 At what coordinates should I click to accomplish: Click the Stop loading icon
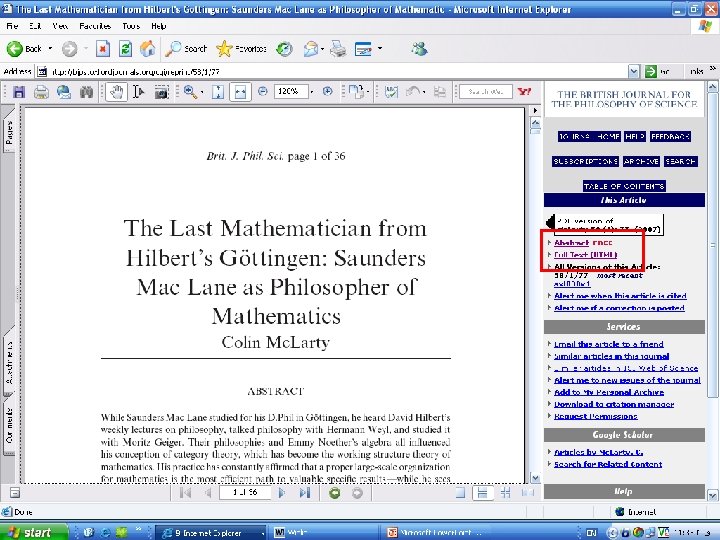click(x=105, y=48)
